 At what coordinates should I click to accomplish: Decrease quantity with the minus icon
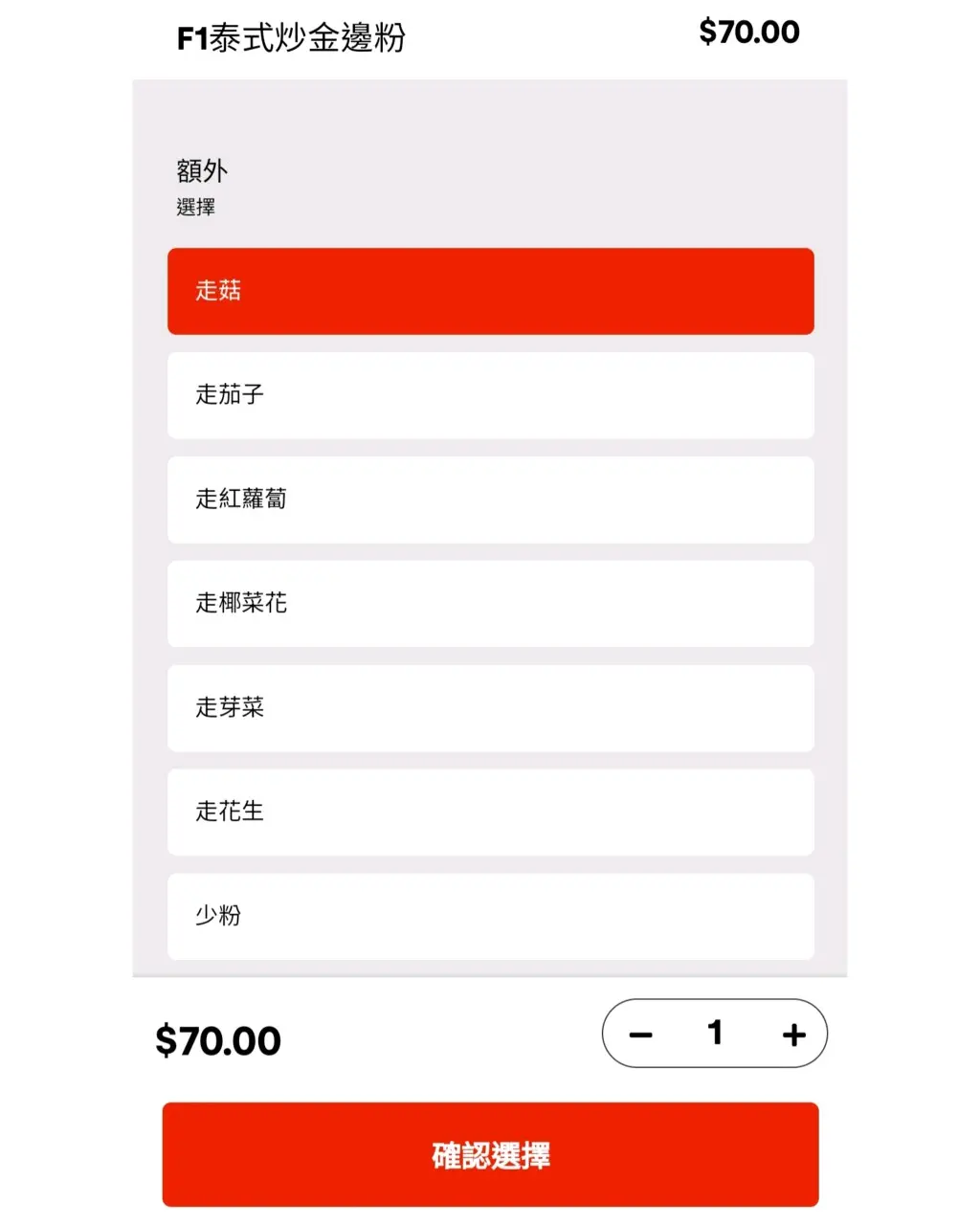(x=640, y=1035)
